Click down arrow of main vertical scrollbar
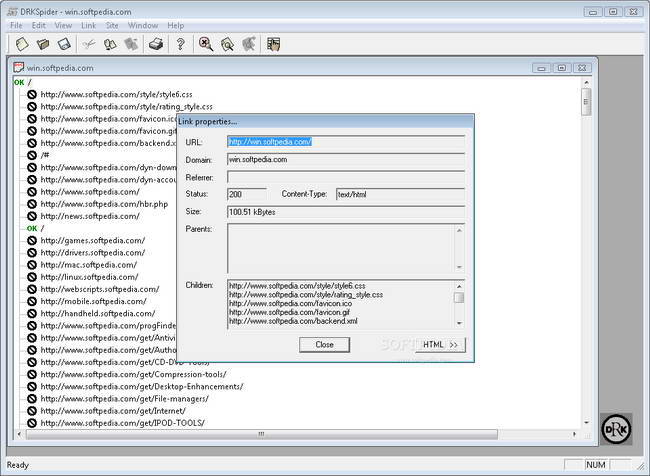Image resolution: width=650 pixels, height=476 pixels. click(x=586, y=423)
